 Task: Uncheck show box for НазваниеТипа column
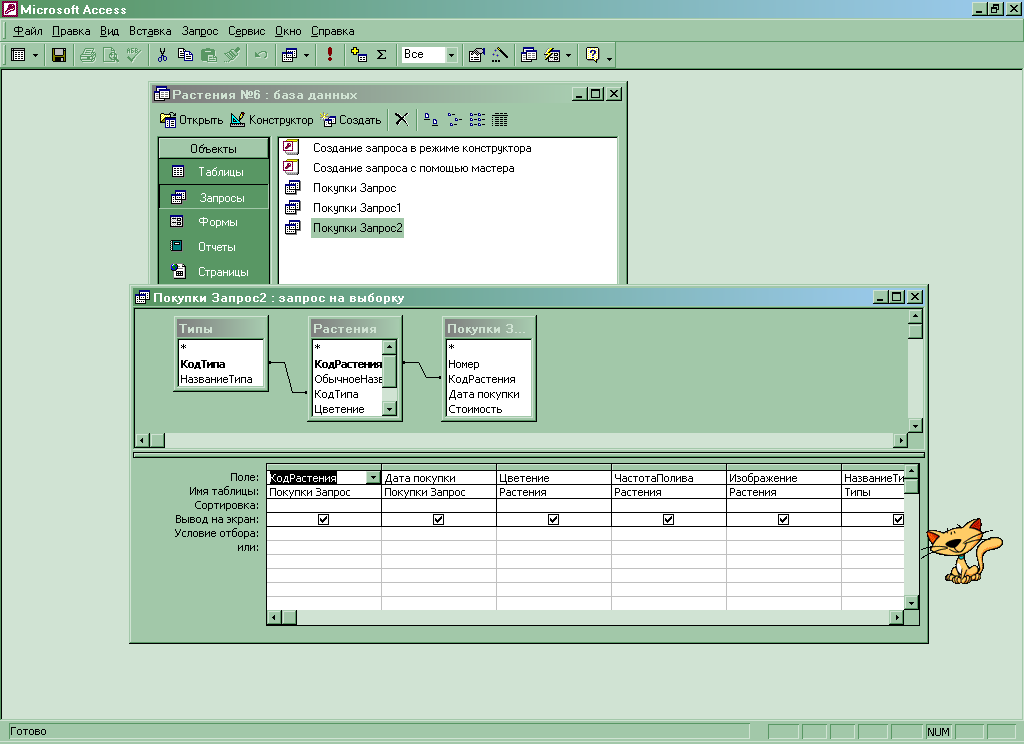(x=898, y=519)
